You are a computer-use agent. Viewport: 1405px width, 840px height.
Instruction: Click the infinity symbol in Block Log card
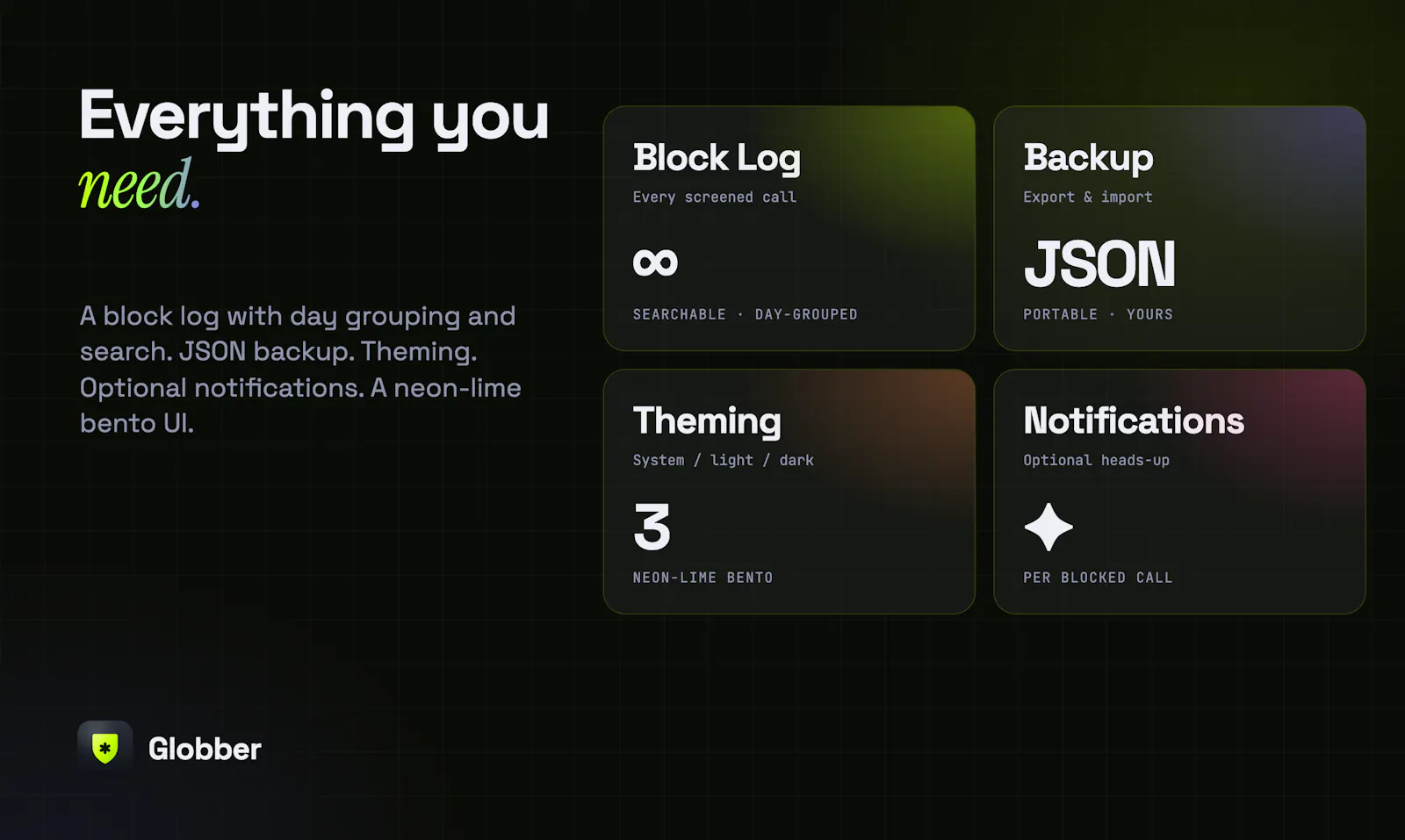click(x=655, y=262)
